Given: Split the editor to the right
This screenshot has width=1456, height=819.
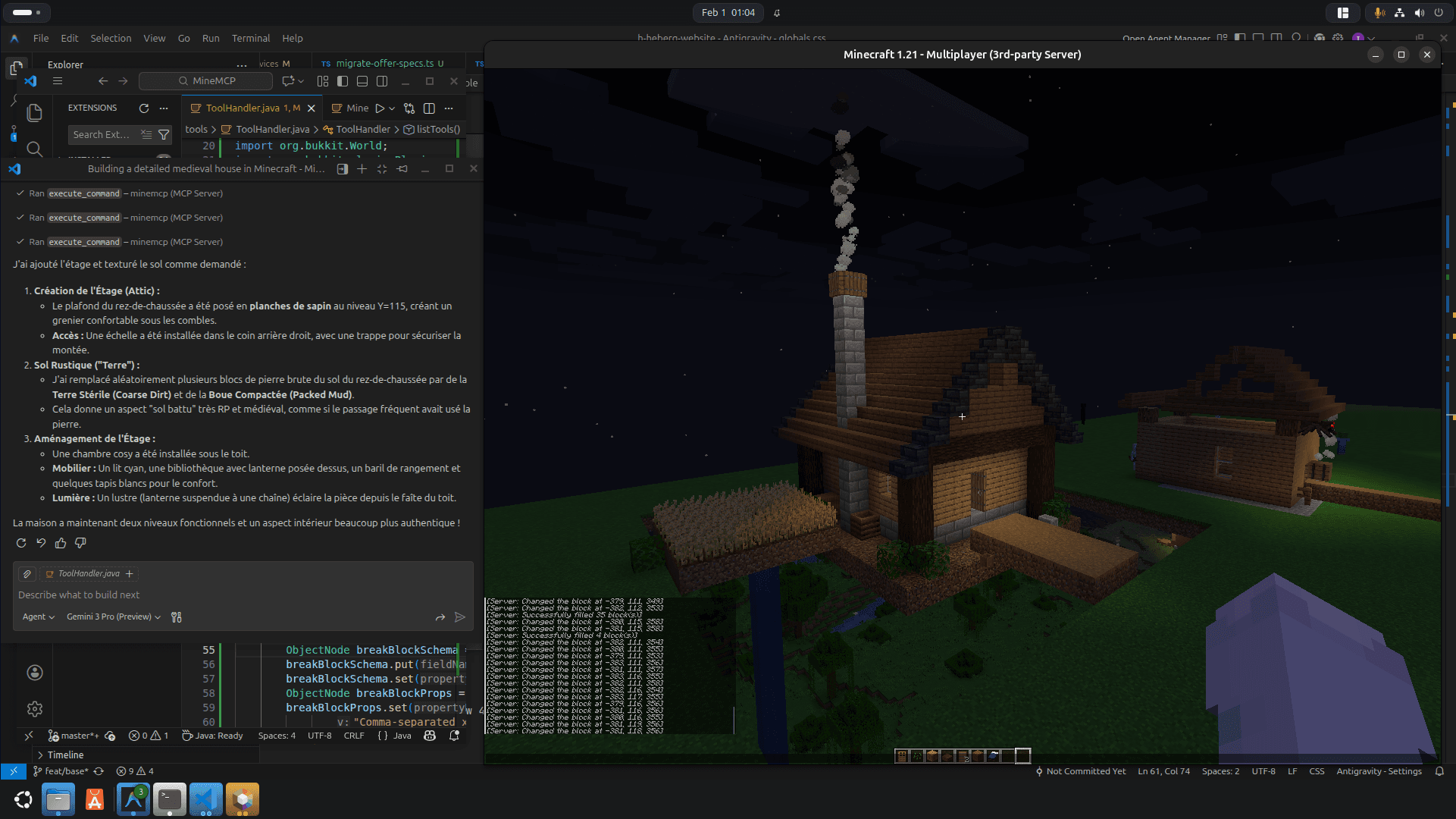Looking at the screenshot, I should (429, 108).
